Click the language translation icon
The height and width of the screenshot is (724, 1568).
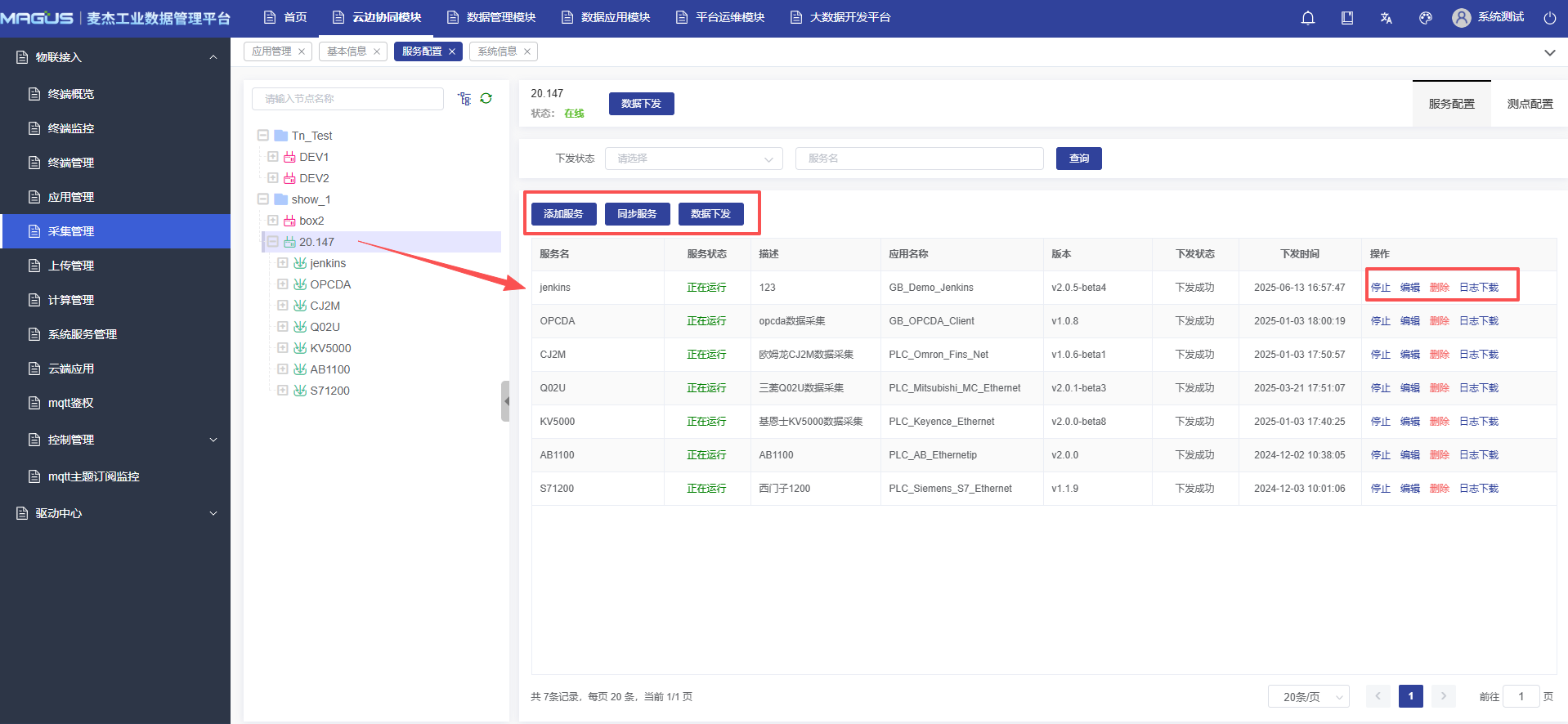(x=1387, y=18)
